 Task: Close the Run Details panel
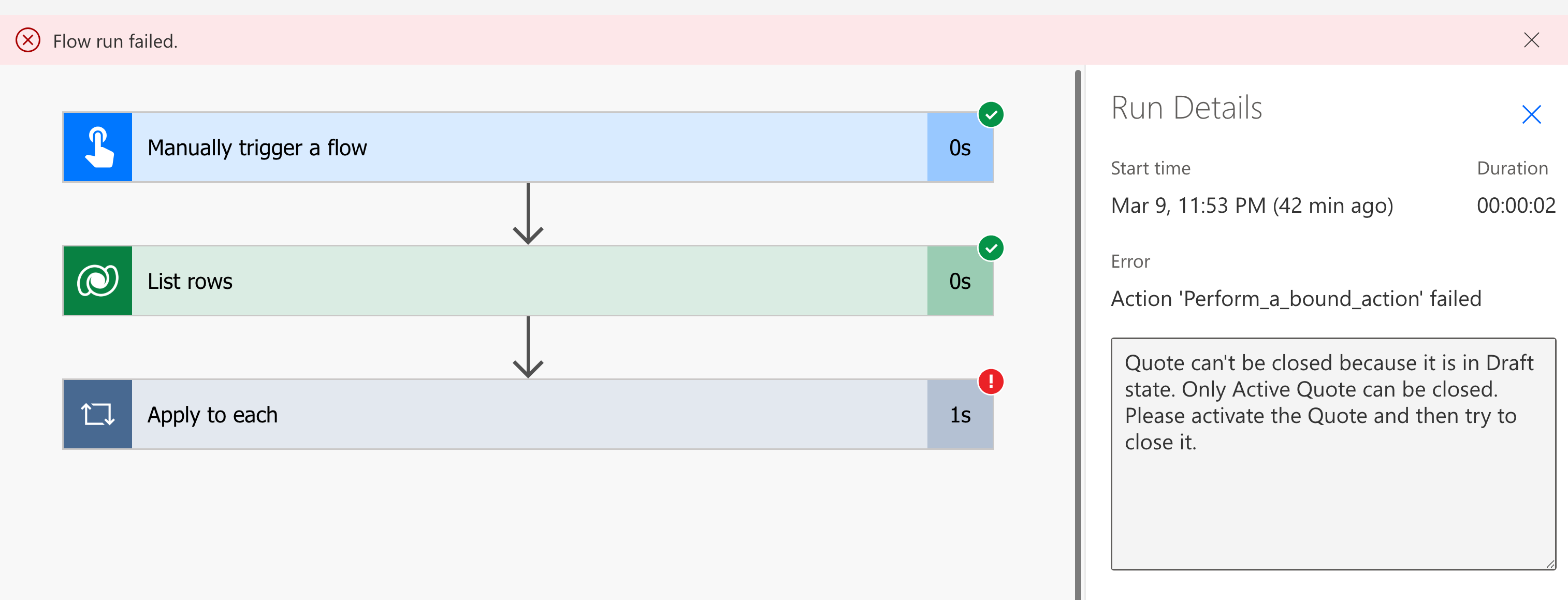[1531, 114]
